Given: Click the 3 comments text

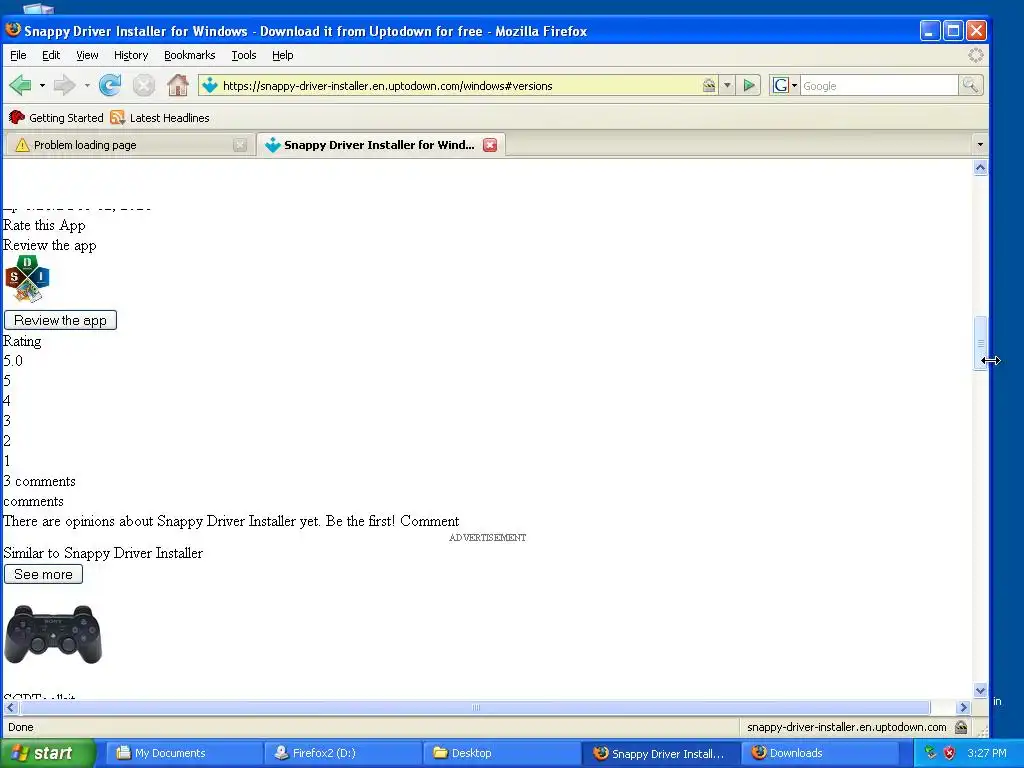Looking at the screenshot, I should [39, 481].
